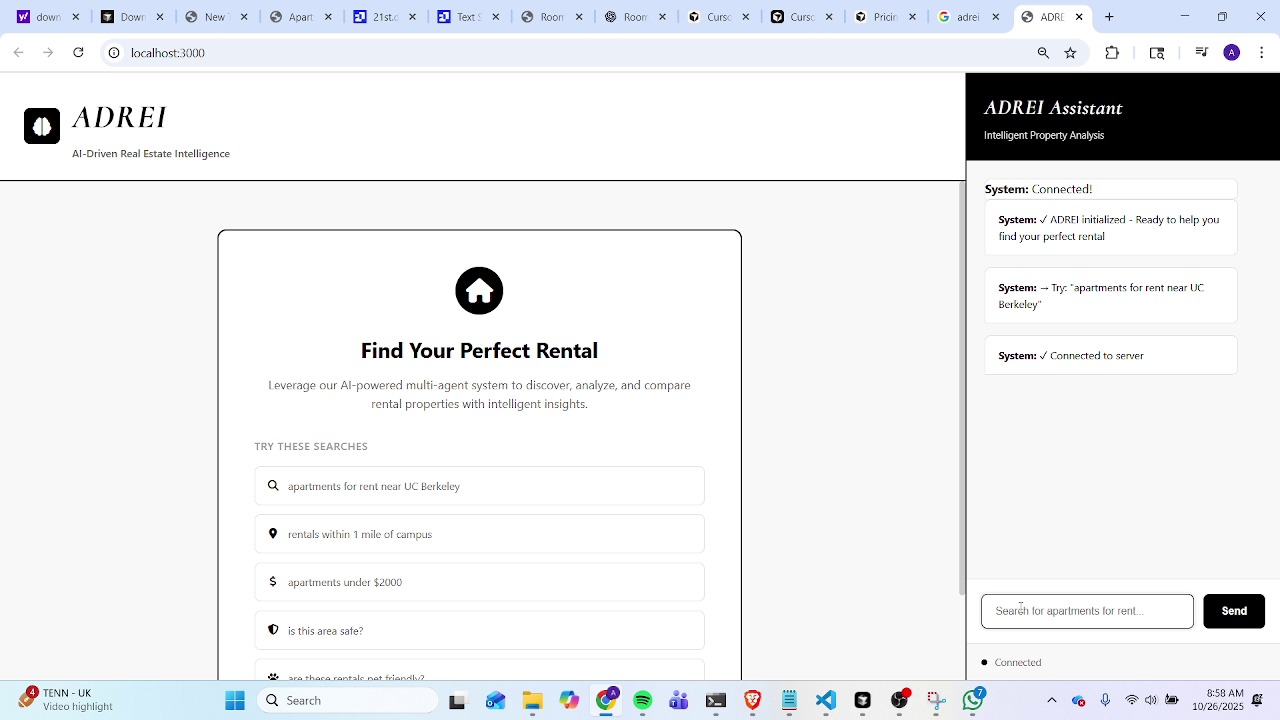This screenshot has height=720, width=1280.
Task: Open the Chrome profile avatar
Action: (x=1232, y=53)
